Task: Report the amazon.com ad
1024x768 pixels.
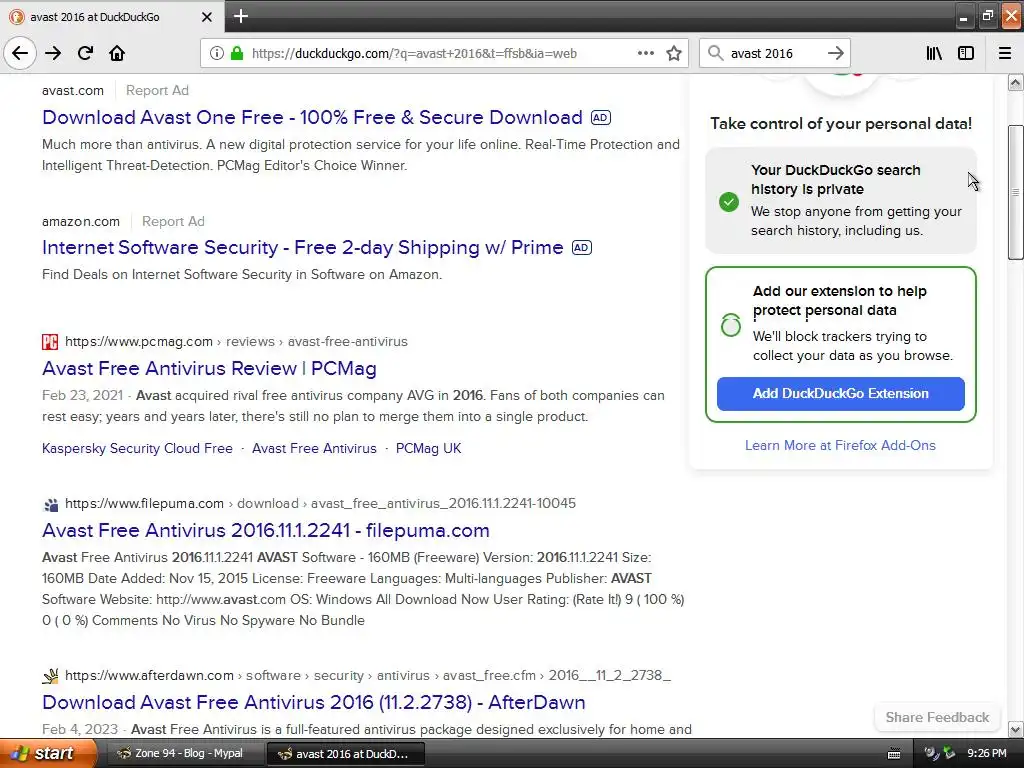Action: point(173,221)
